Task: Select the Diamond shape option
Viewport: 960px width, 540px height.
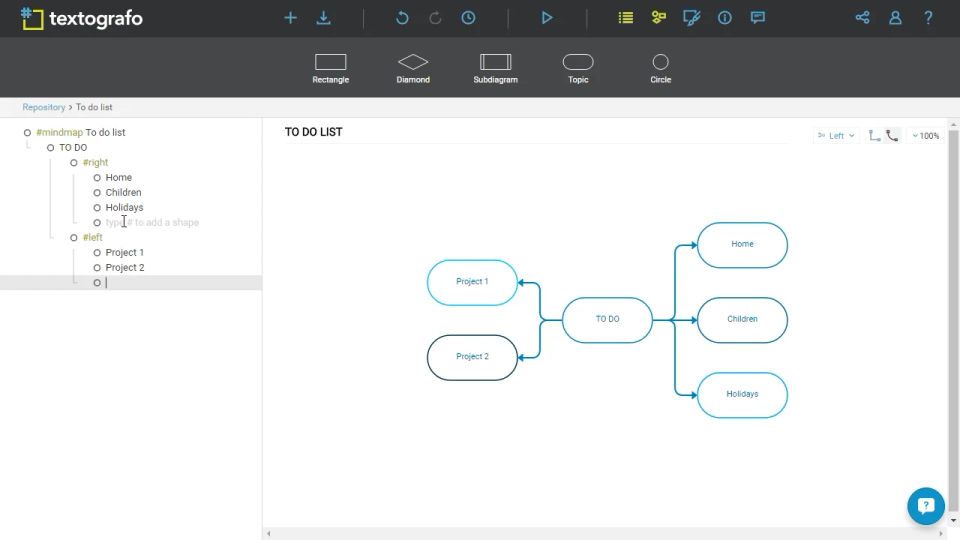Action: pos(413,68)
